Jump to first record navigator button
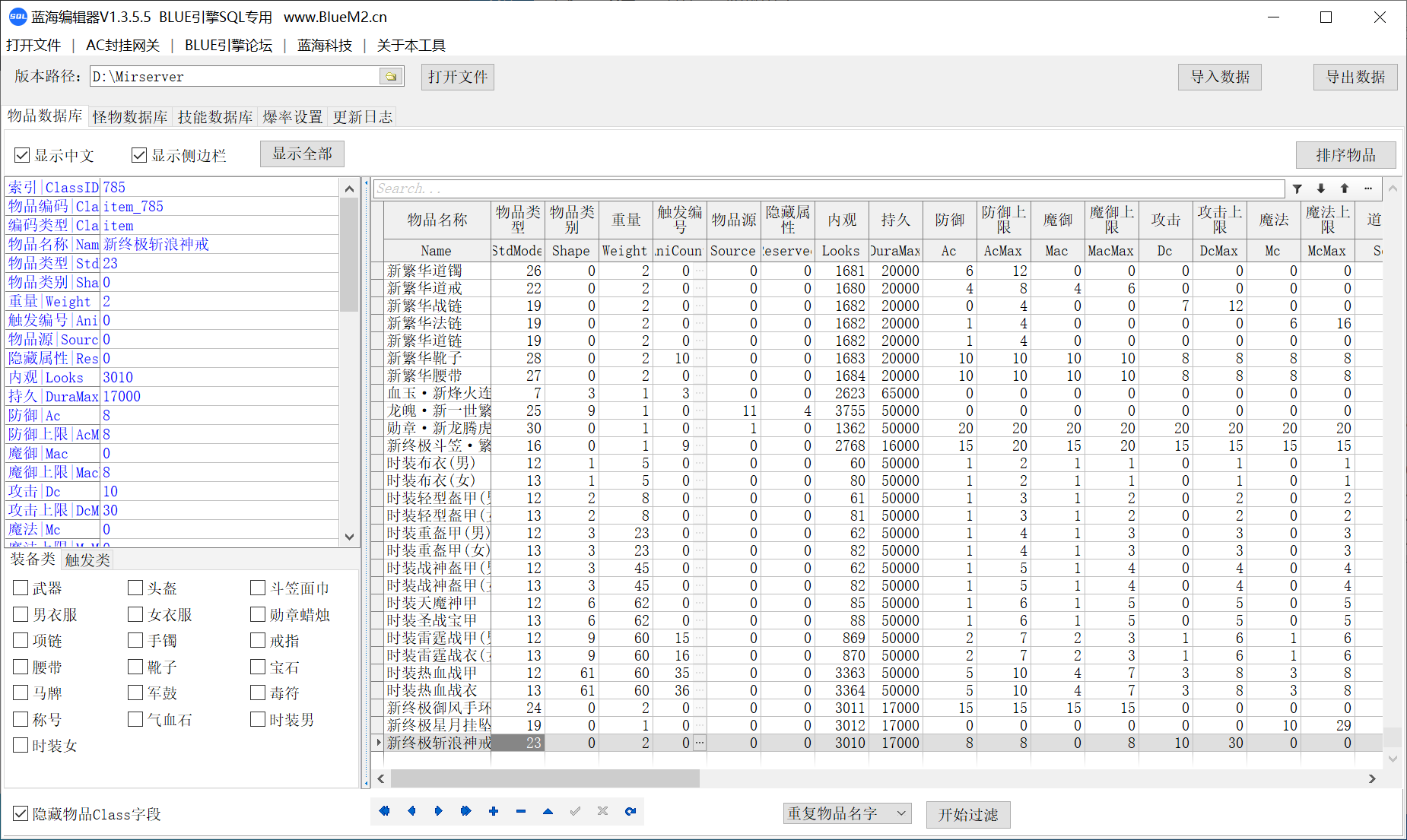This screenshot has height=840, width=1407. (384, 811)
